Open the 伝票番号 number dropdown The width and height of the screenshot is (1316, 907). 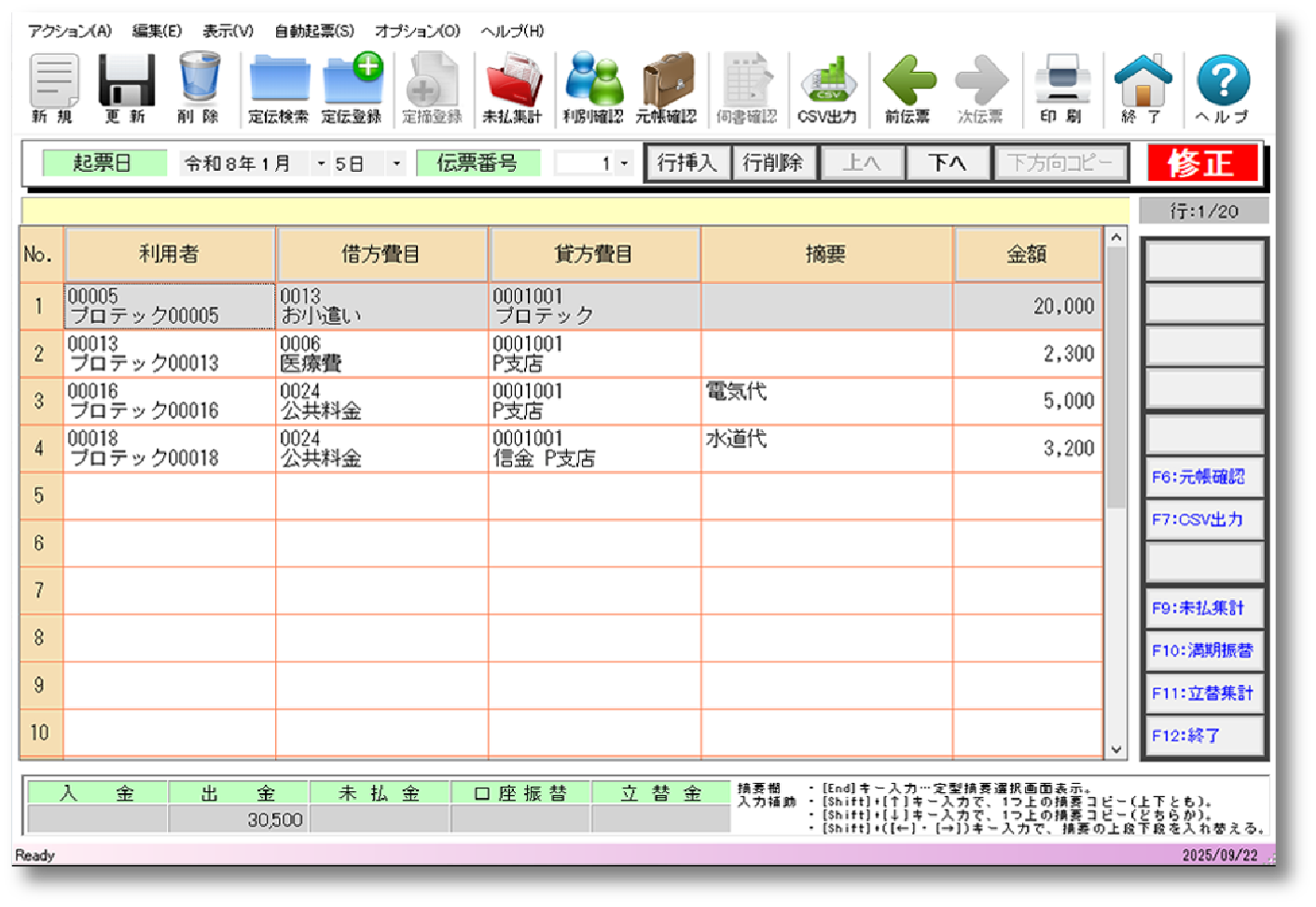click(x=624, y=164)
